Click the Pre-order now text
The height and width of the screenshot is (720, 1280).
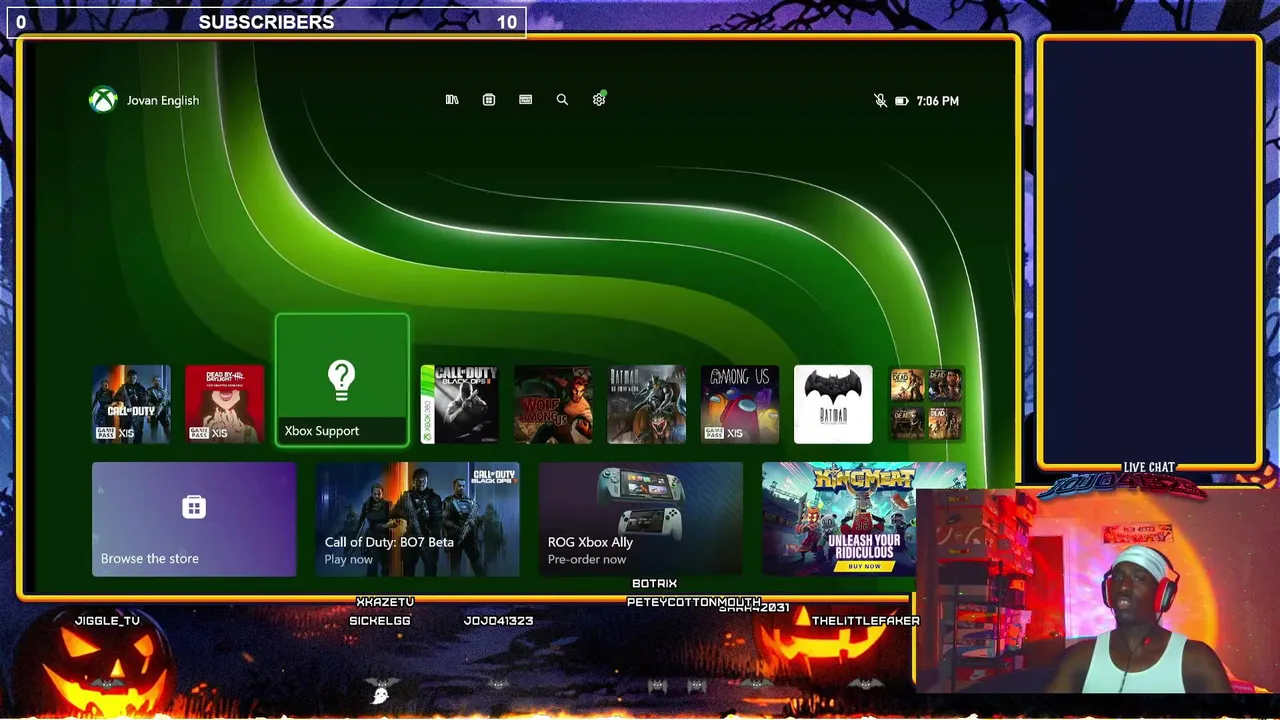point(587,559)
